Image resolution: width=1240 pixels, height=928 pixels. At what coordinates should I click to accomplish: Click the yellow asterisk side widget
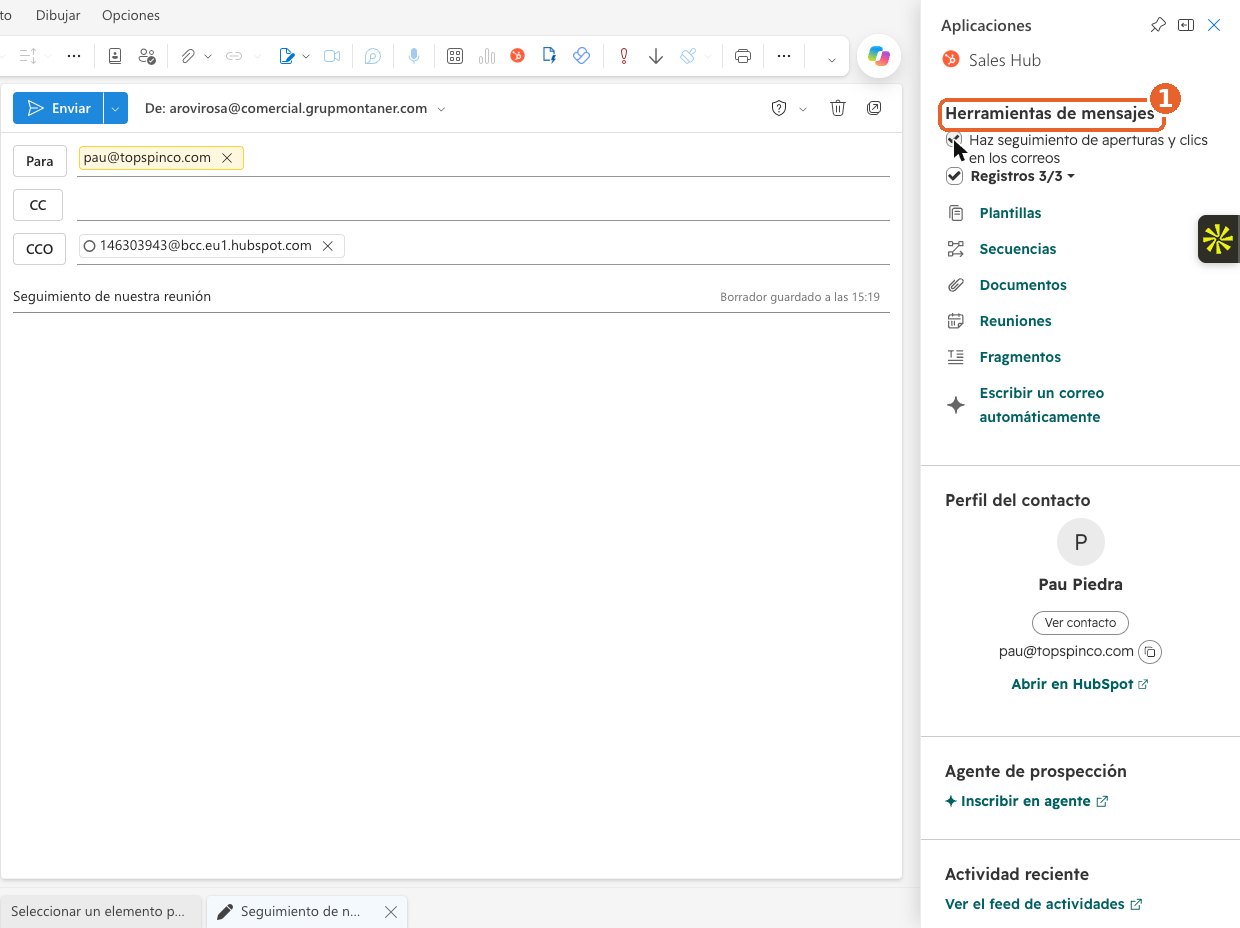(x=1218, y=239)
